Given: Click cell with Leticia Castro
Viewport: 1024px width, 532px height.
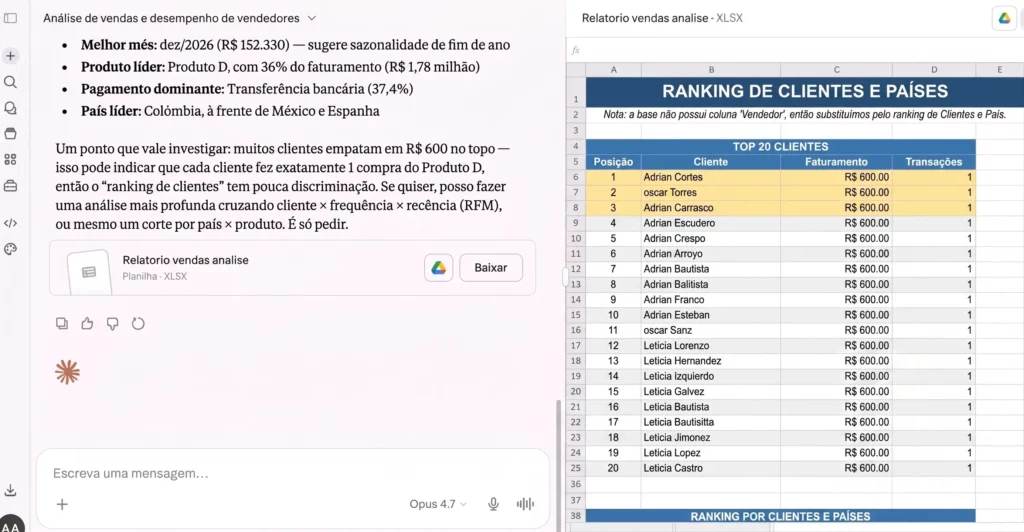Looking at the screenshot, I should point(711,468).
